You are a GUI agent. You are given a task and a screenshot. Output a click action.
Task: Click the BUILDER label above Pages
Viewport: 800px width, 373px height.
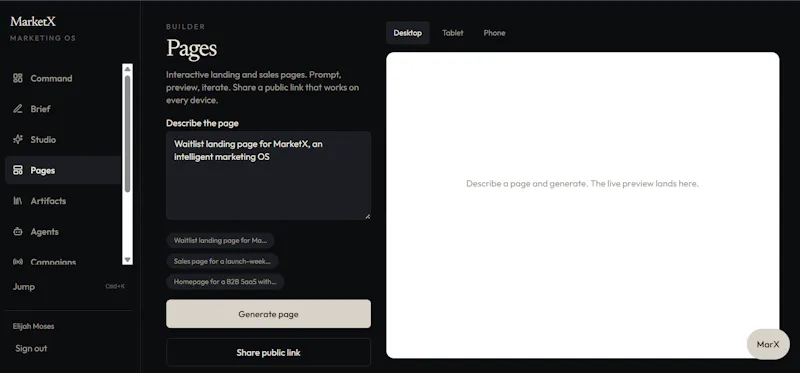[186, 27]
